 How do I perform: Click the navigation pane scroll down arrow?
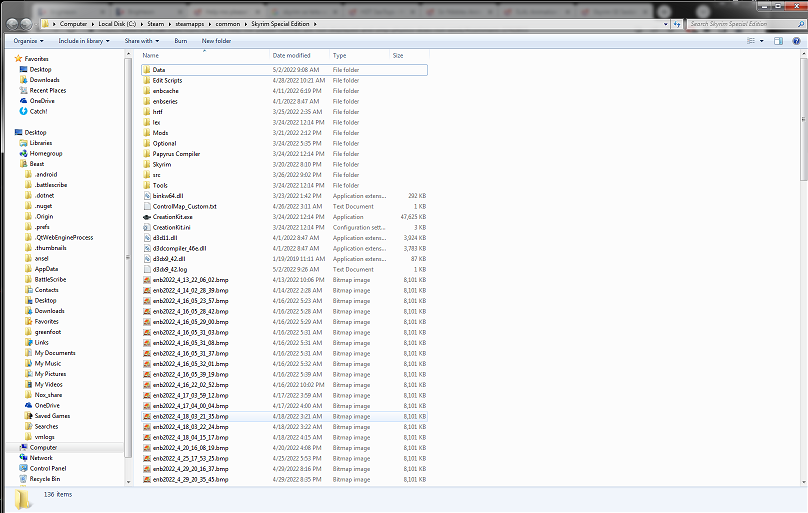coord(128,482)
